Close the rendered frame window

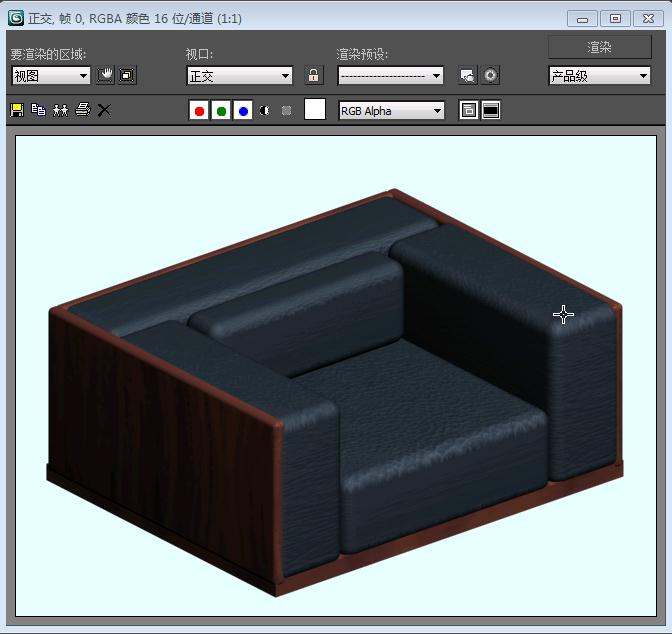(648, 19)
